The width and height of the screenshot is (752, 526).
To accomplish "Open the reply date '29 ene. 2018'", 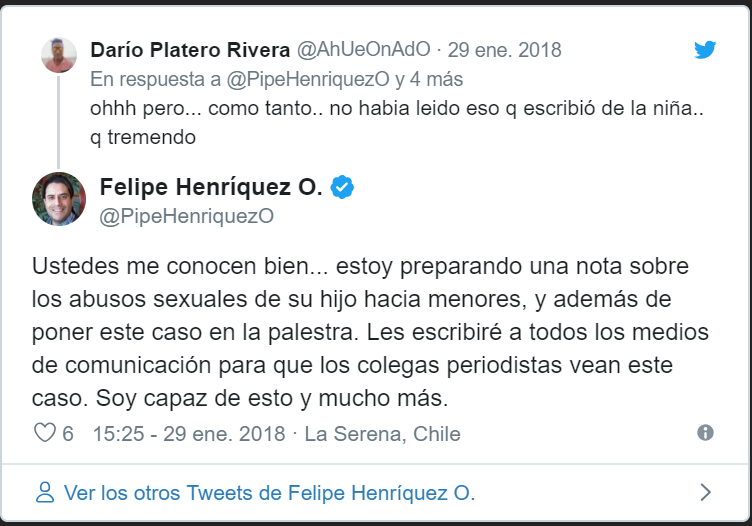I will click(504, 50).
